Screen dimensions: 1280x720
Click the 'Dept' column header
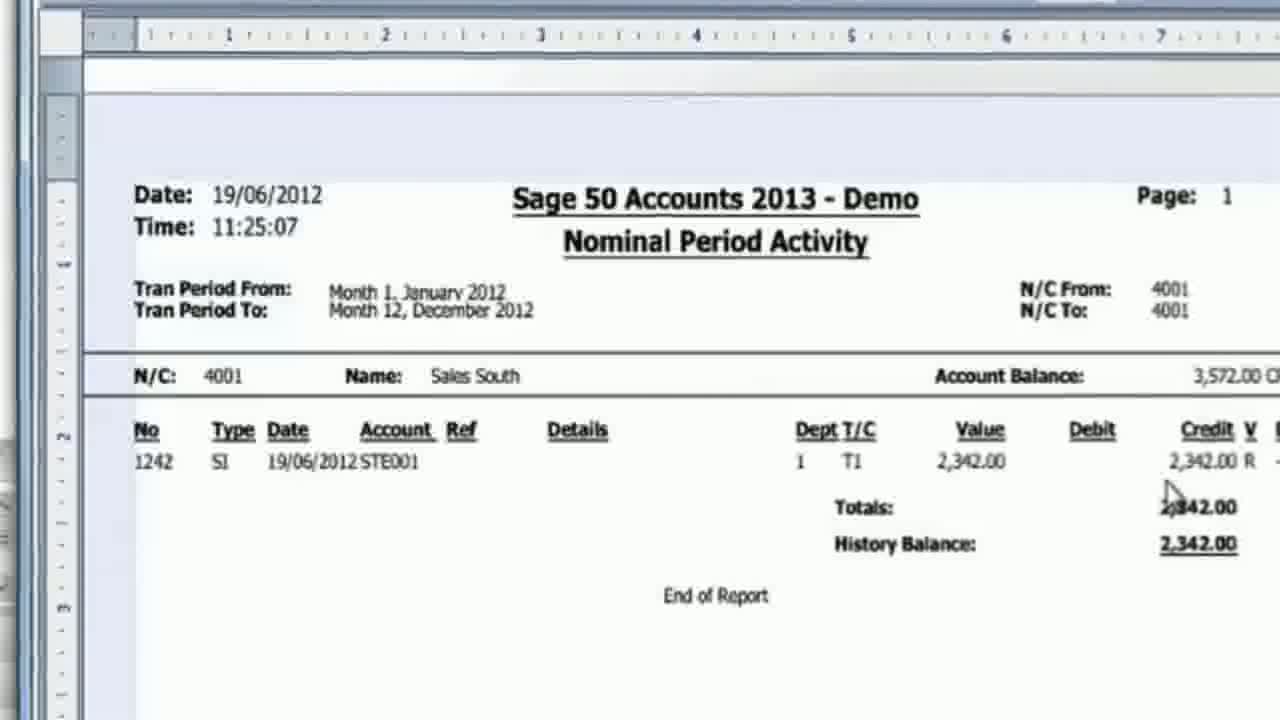(x=816, y=431)
